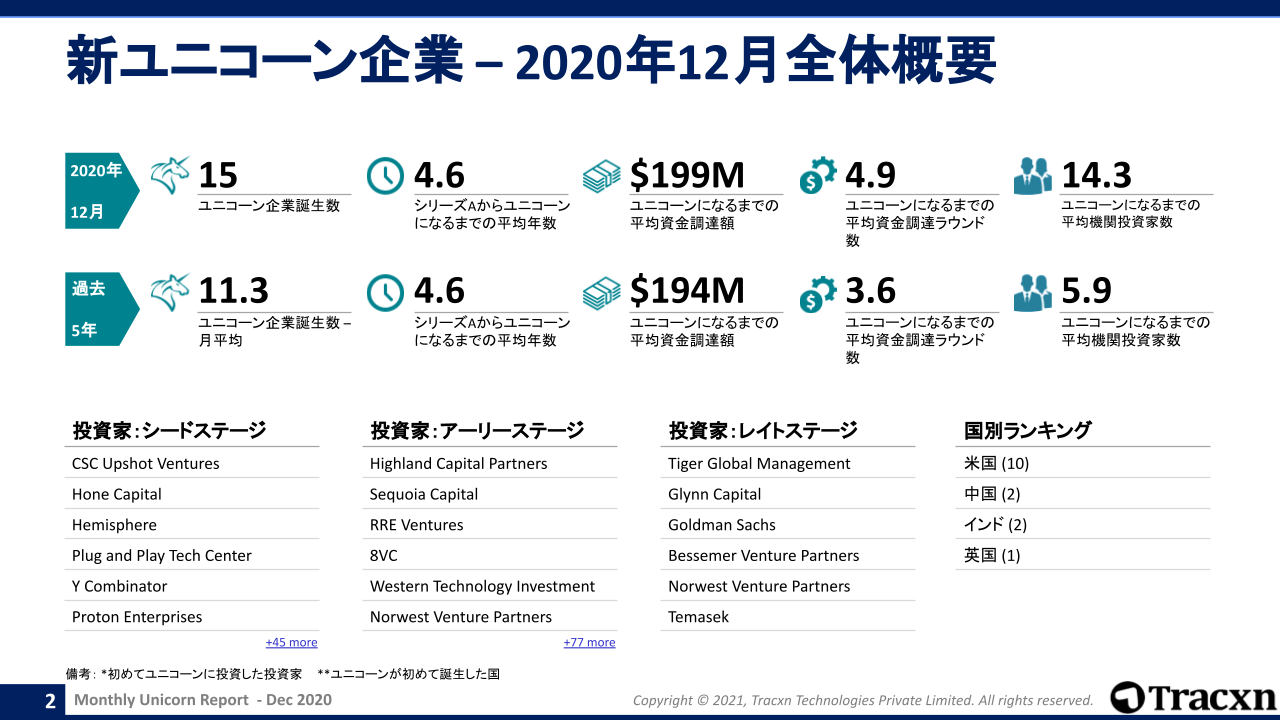Image resolution: width=1280 pixels, height=720 pixels.
Task: Select Western Technology Investment row
Action: [490, 587]
